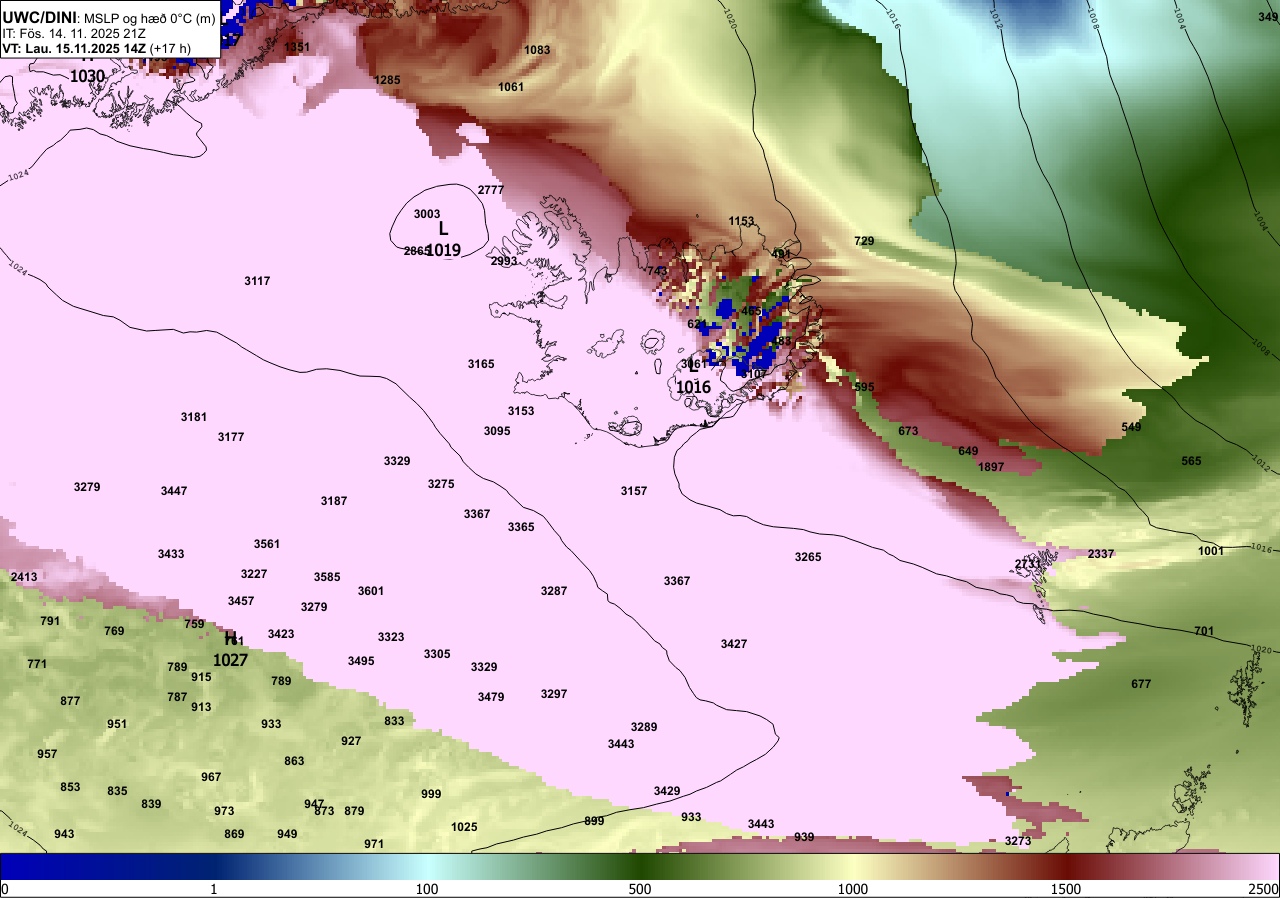Select the 3427 value
The height and width of the screenshot is (898, 1280).
pyautogui.click(x=734, y=644)
